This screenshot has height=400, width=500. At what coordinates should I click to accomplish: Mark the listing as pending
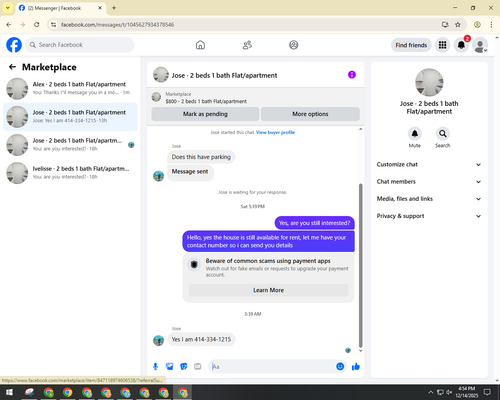pos(205,114)
